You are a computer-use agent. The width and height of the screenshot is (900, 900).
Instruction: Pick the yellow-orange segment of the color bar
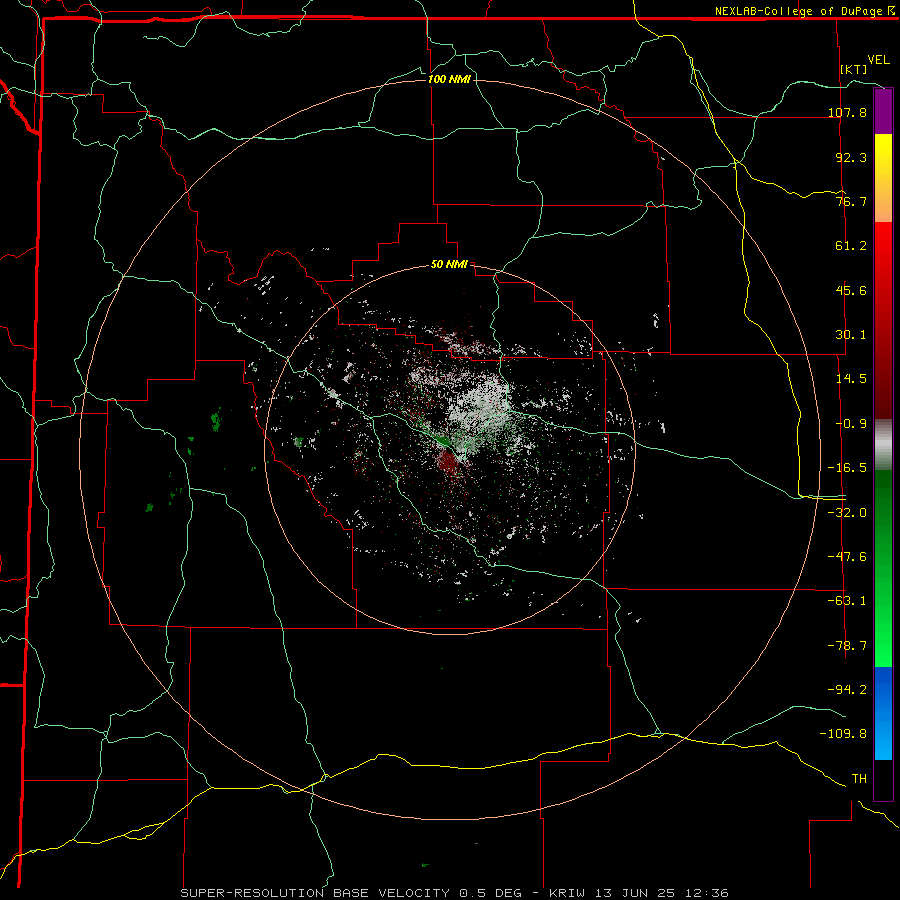(883, 179)
